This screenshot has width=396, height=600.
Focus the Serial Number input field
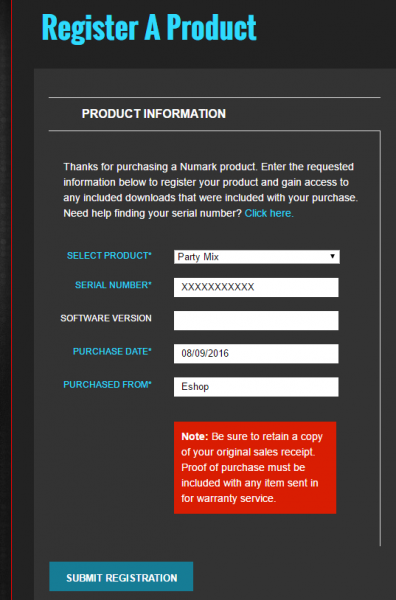pyautogui.click(x=256, y=287)
